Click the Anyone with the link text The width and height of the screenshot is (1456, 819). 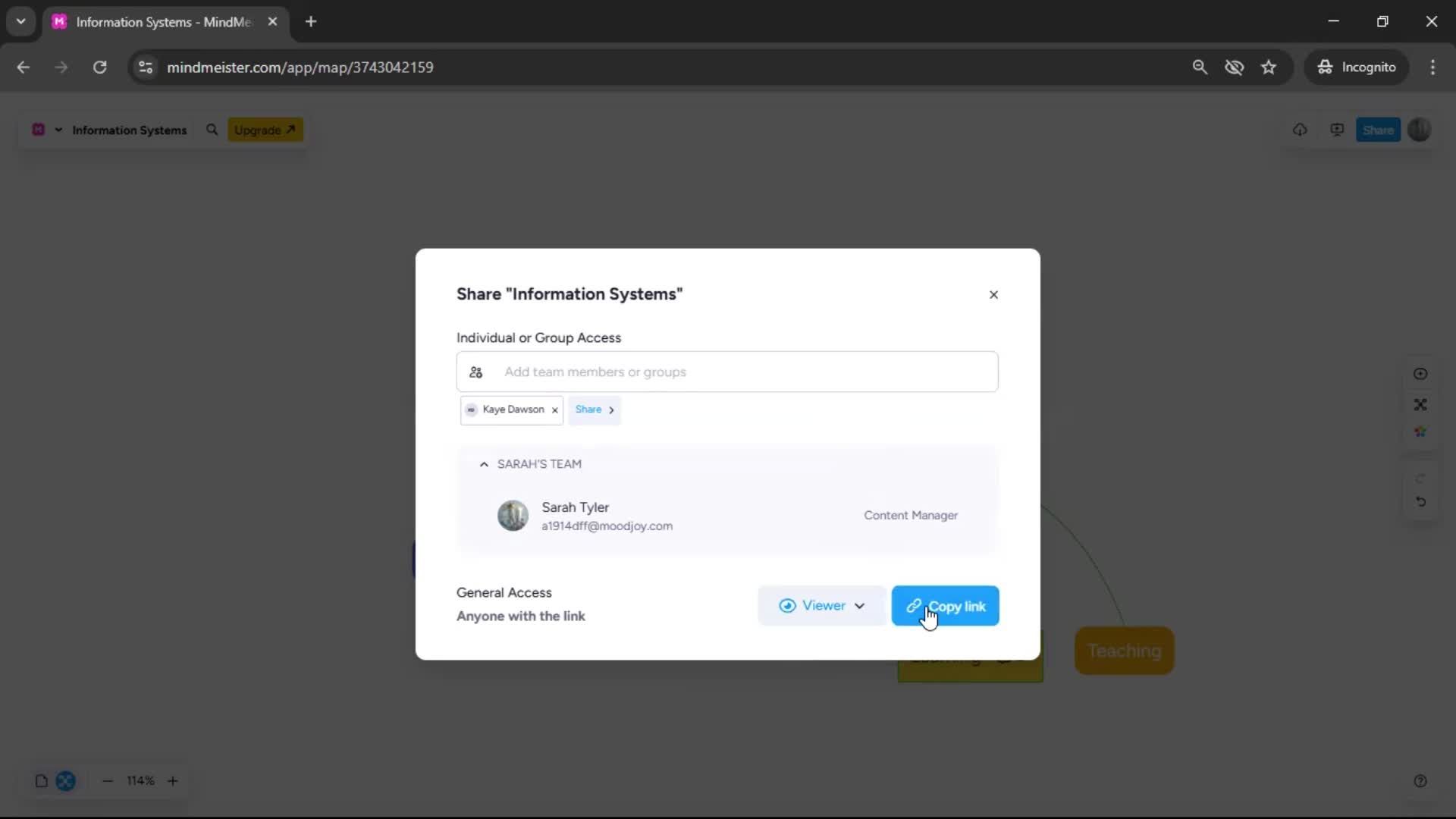[x=521, y=617]
